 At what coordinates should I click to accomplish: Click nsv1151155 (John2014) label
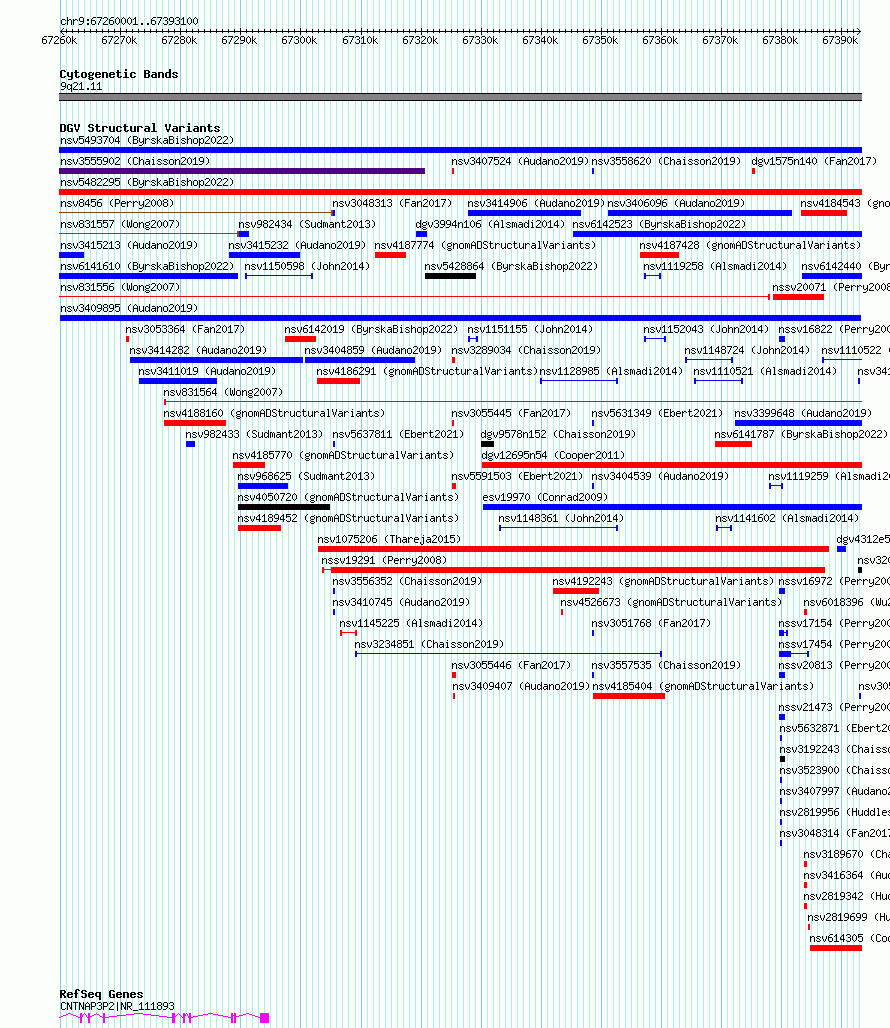click(530, 329)
